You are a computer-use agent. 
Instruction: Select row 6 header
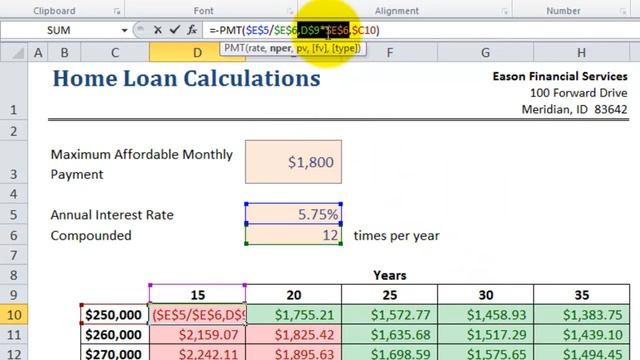(x=13, y=235)
